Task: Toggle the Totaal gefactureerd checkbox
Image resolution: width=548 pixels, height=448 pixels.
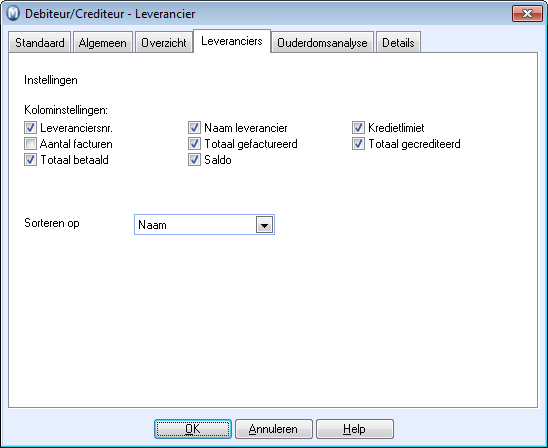Action: 194,144
